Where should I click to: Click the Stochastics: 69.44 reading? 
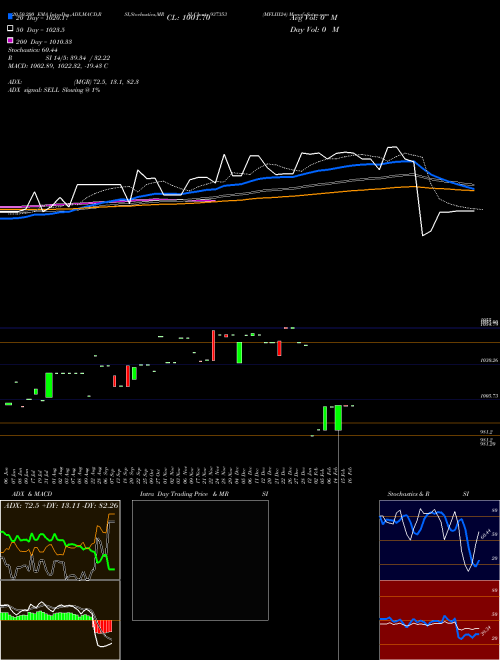click(x=32, y=50)
